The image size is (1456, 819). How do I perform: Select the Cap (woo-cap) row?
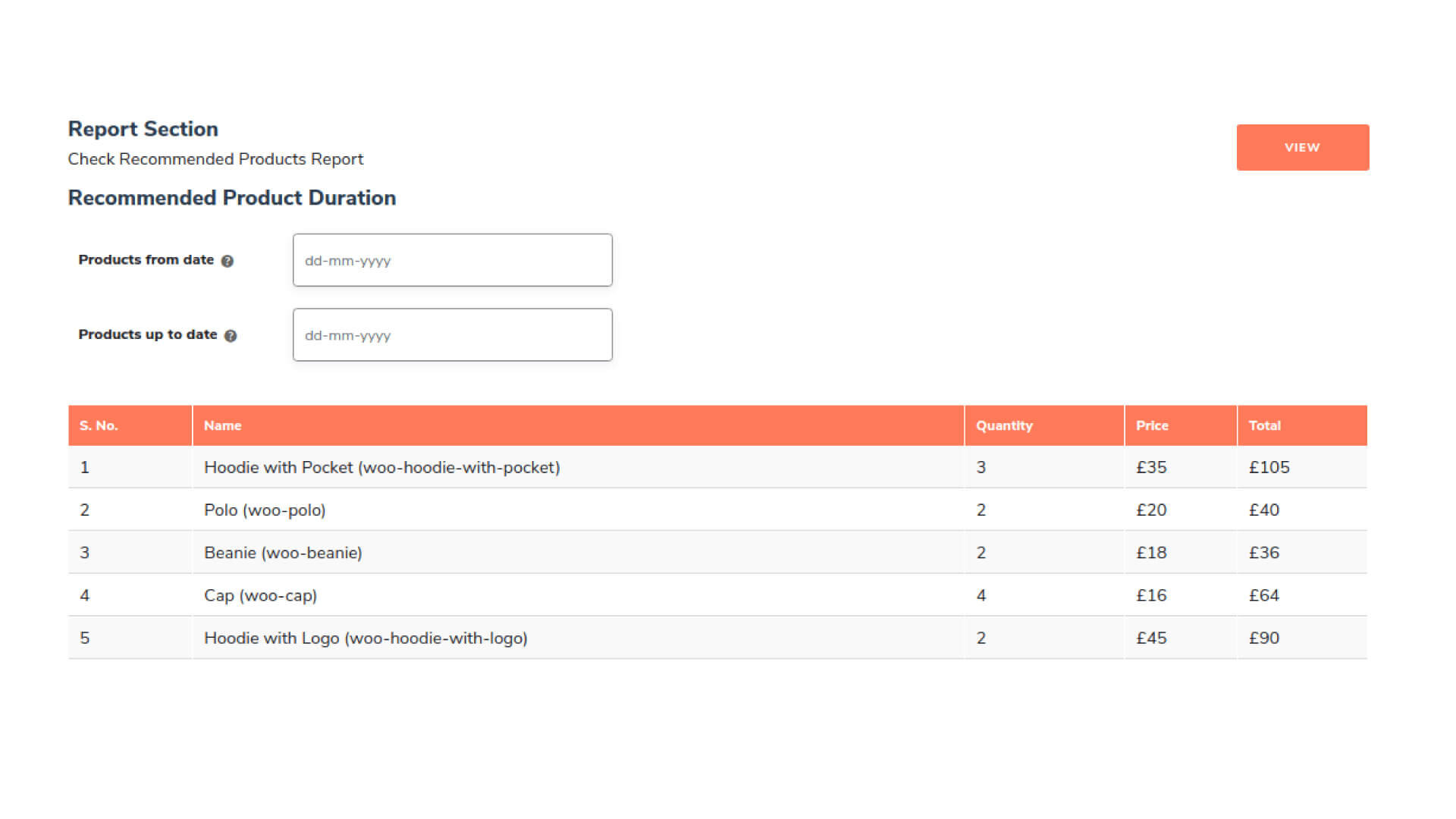260,595
